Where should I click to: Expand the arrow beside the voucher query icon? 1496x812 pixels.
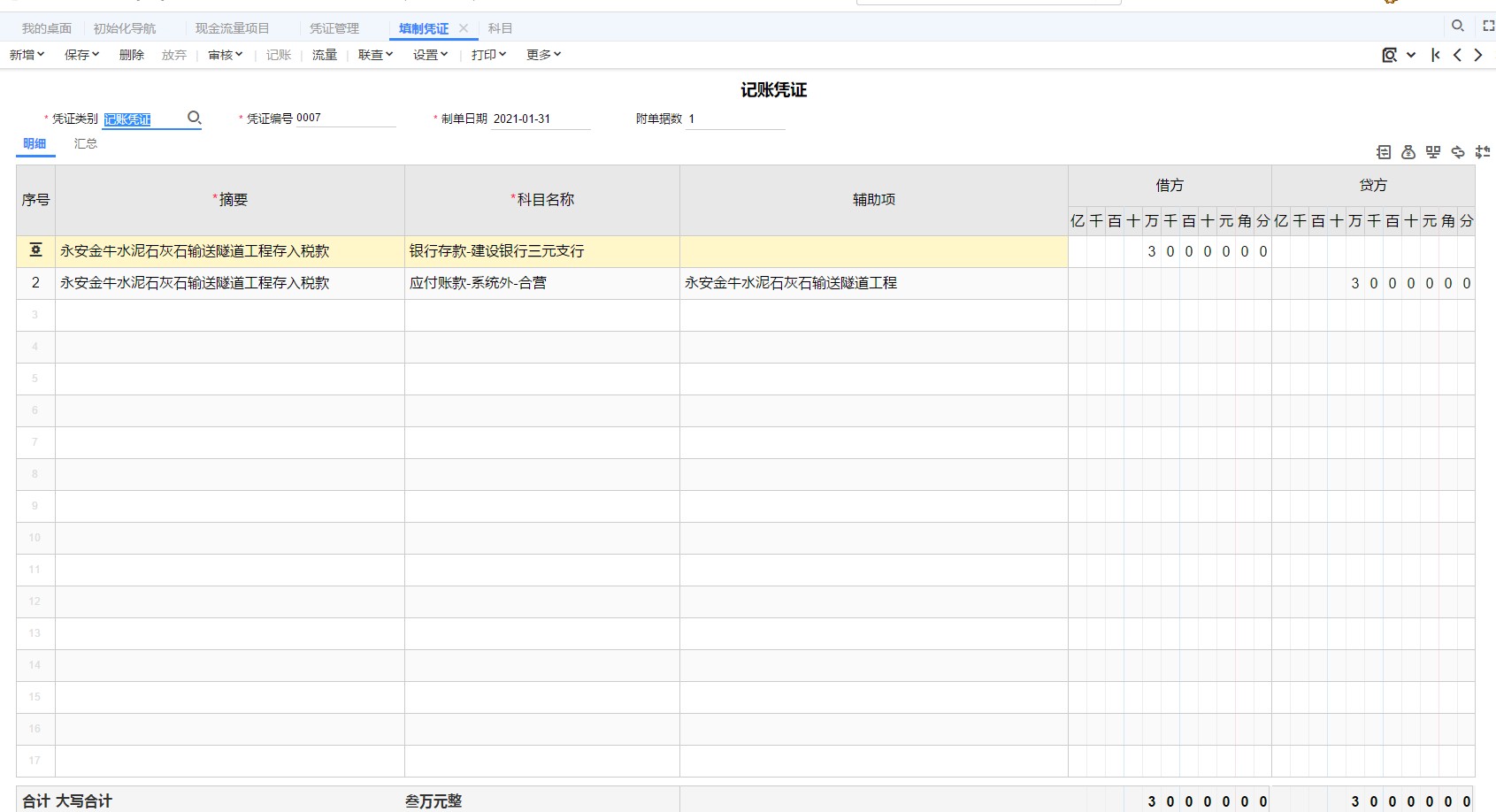pos(1411,55)
